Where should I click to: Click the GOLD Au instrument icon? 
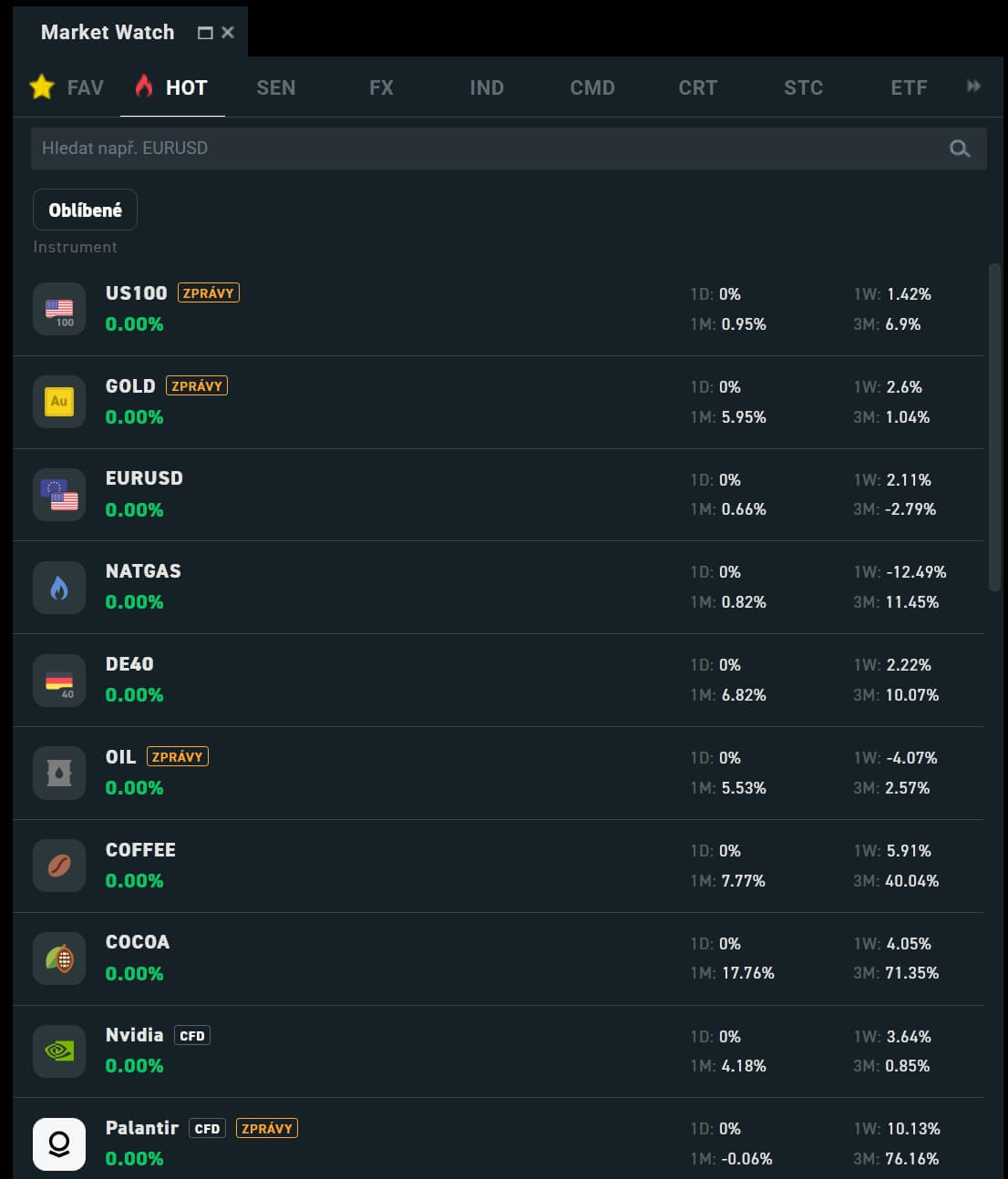[x=59, y=402]
